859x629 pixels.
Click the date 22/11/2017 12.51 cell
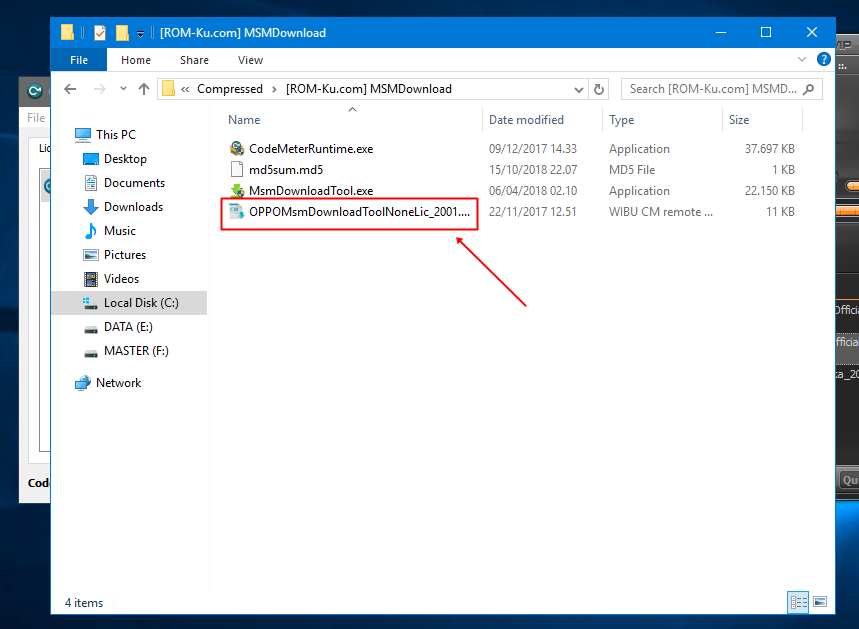pyautogui.click(x=532, y=211)
